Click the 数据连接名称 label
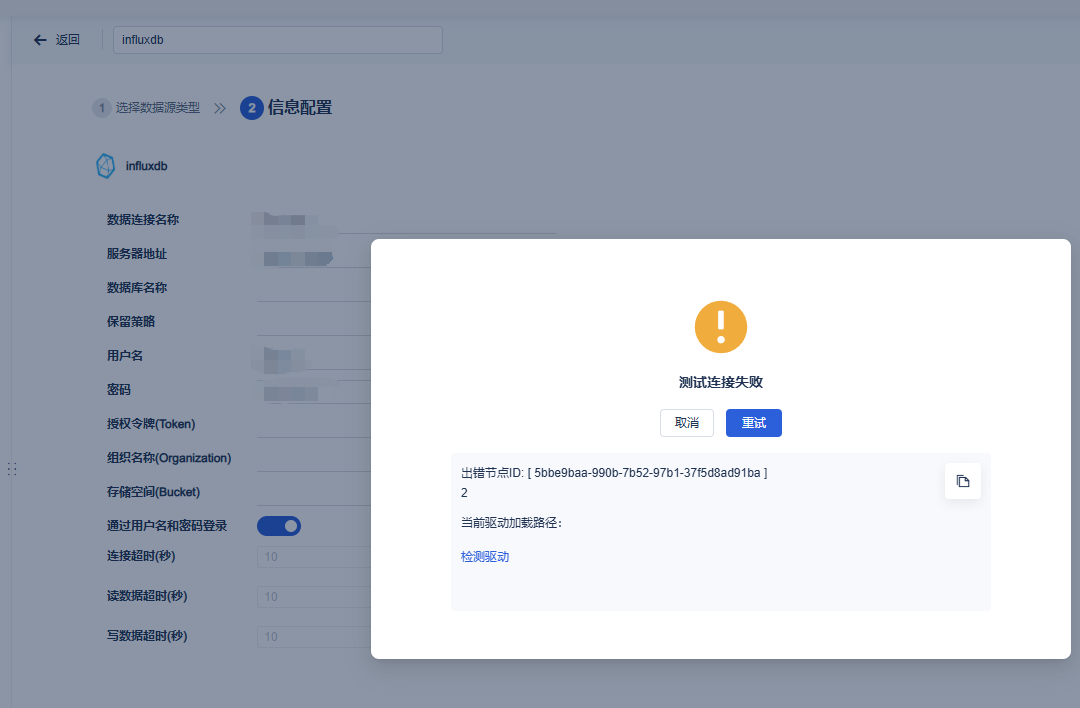The width and height of the screenshot is (1080, 708). pos(143,220)
